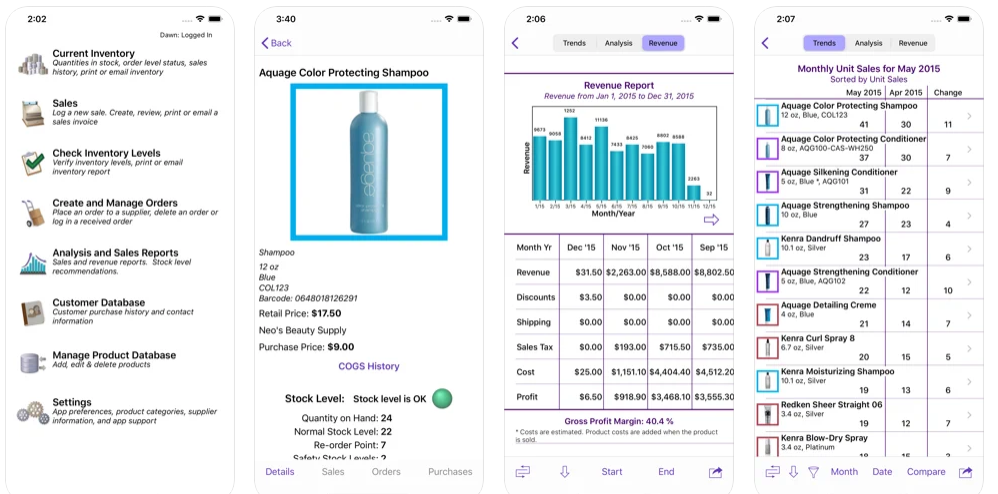Image resolution: width=998 pixels, height=494 pixels.
Task: Tap the share icon on Revenue report
Action: click(715, 472)
